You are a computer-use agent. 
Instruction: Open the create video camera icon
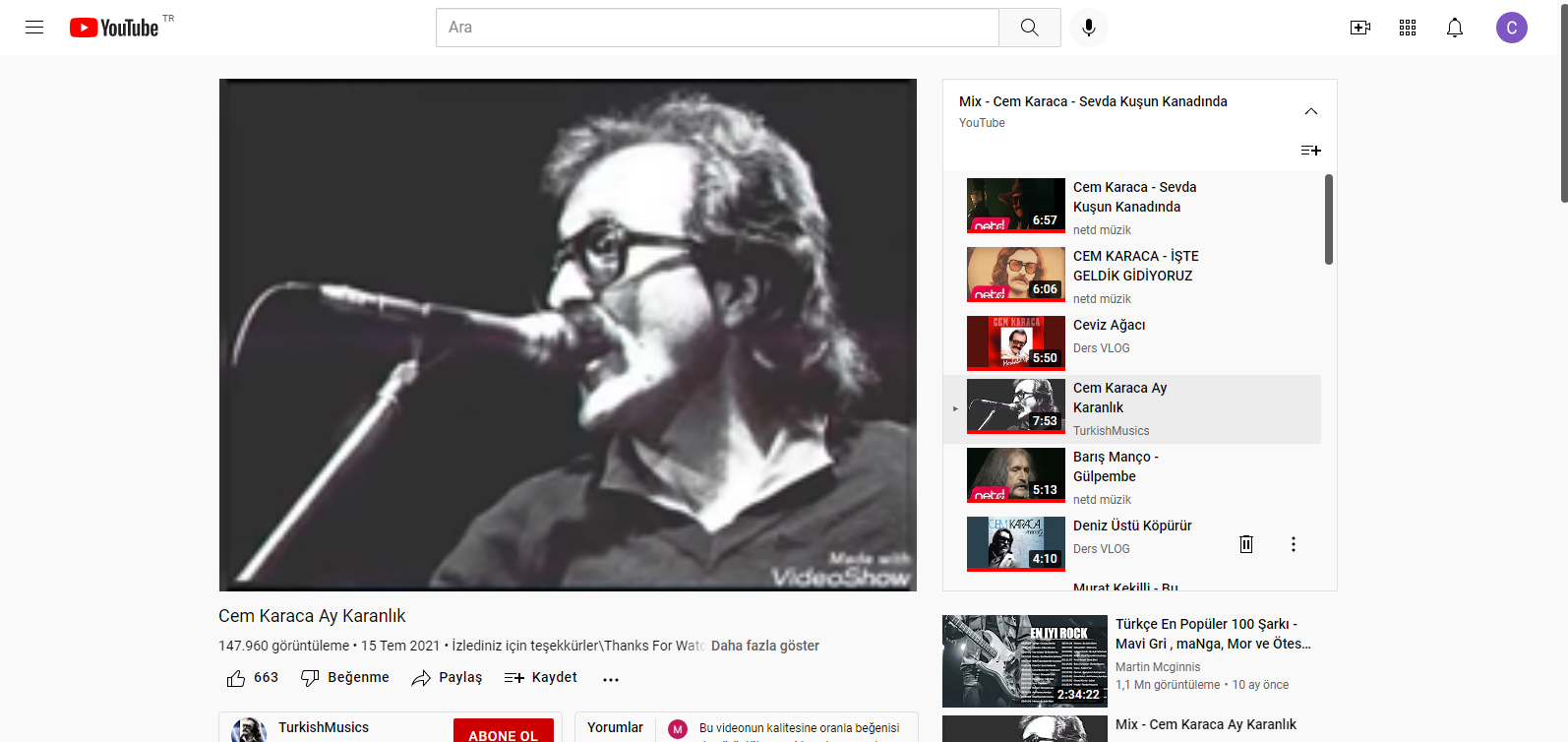pos(1360,28)
